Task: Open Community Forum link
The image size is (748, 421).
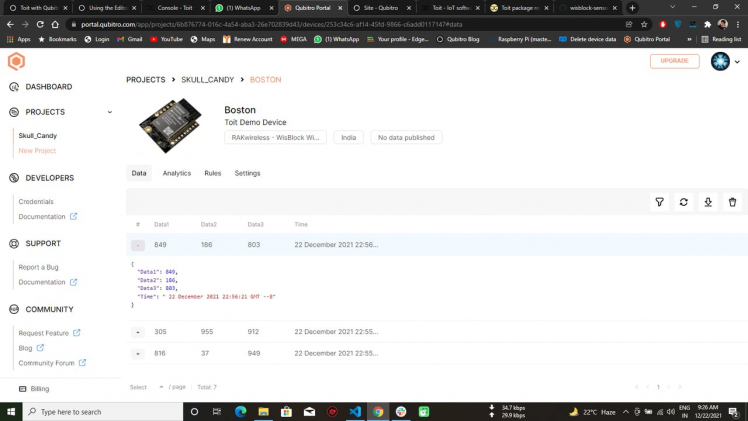Action: [x=52, y=363]
